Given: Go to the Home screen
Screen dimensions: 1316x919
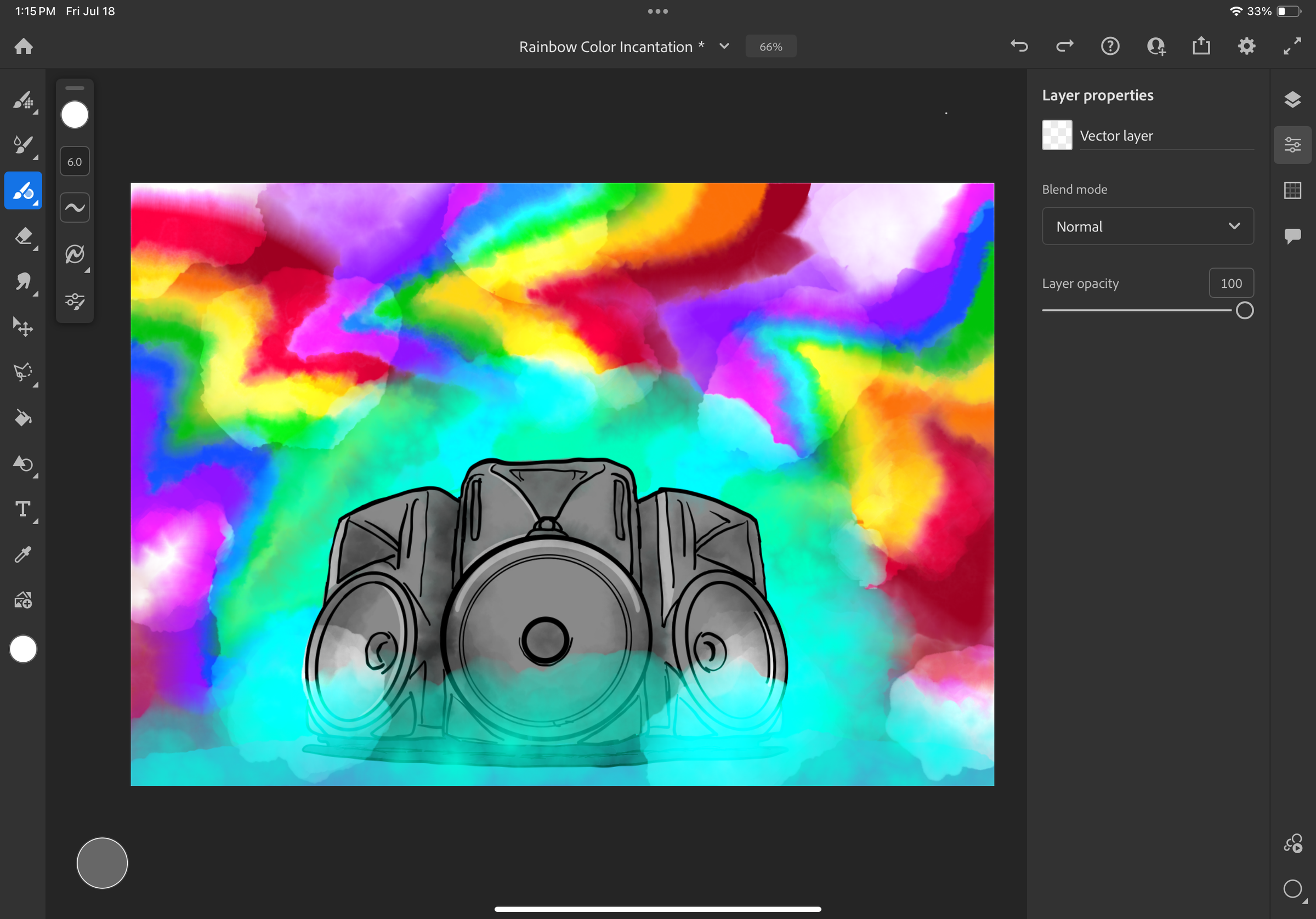Looking at the screenshot, I should [x=24, y=47].
